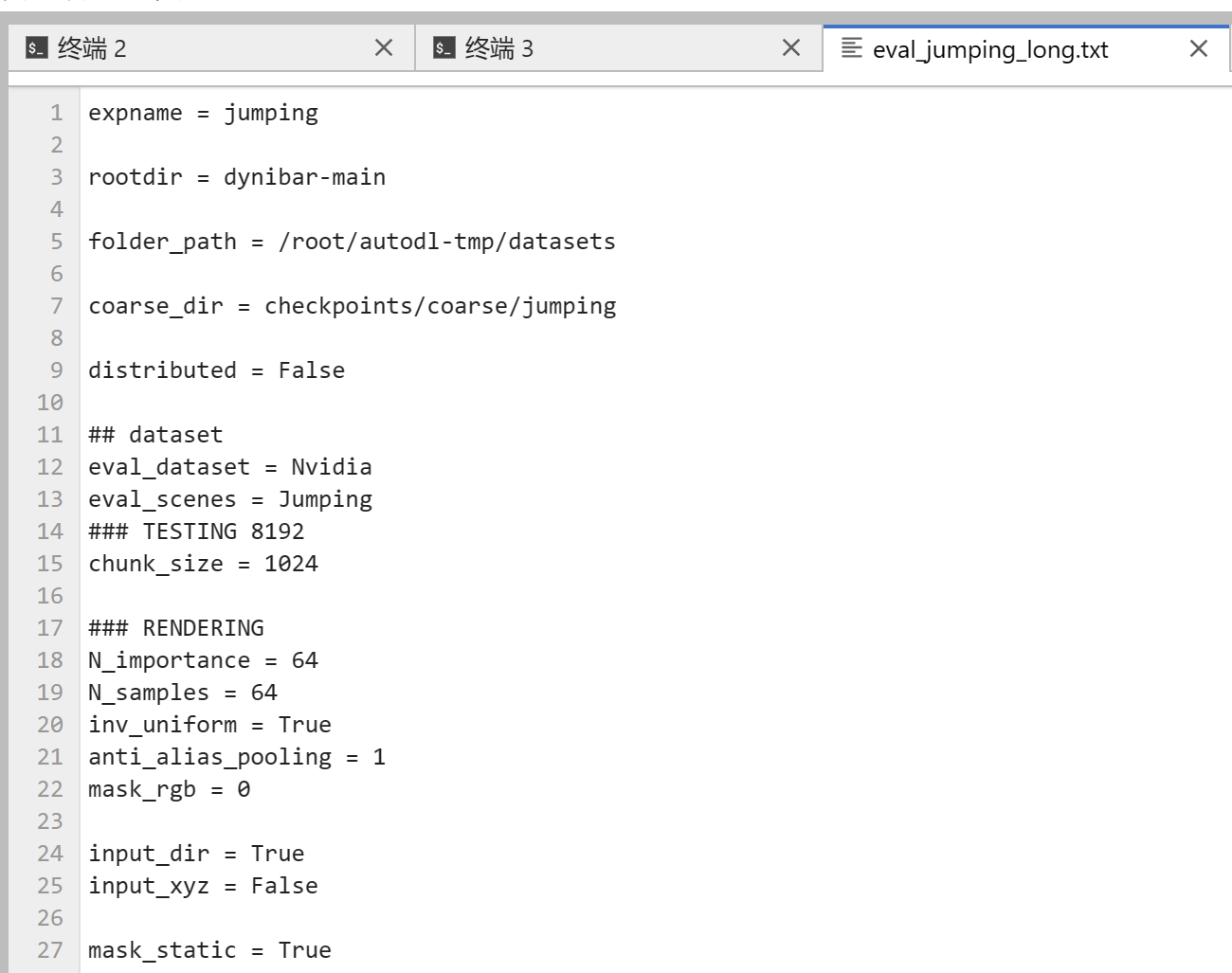Close the 终端 2 tab

(385, 48)
